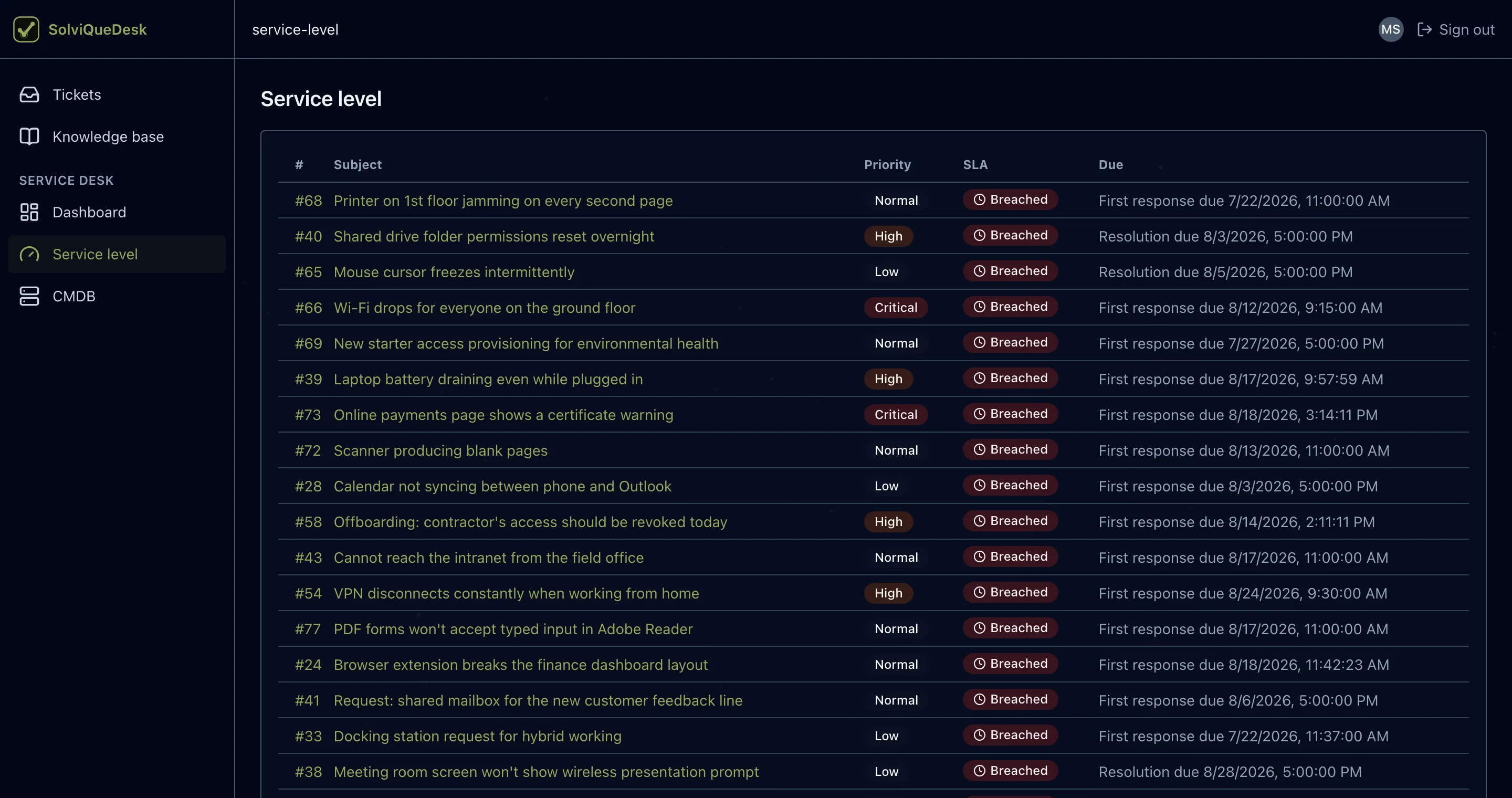Go to Dashboard in the sidebar

point(117,213)
